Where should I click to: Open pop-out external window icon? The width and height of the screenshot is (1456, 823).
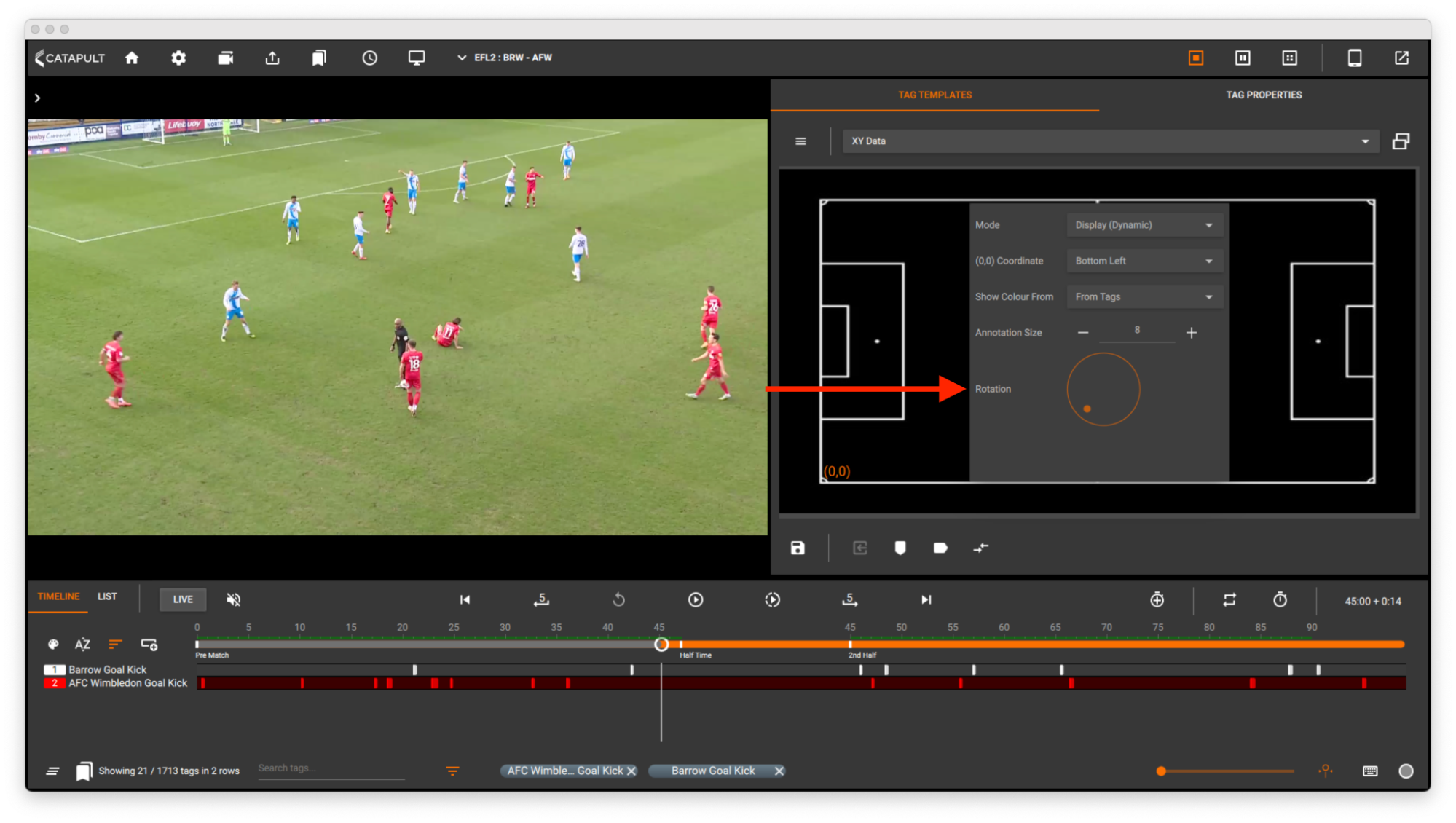pyautogui.click(x=1401, y=58)
